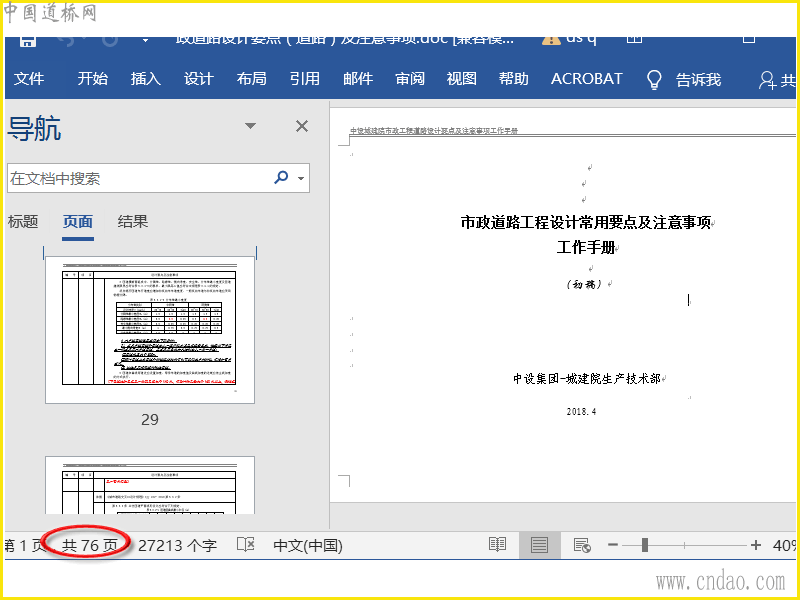Switch to the 插入 ribbon tab
The width and height of the screenshot is (800, 600).
pyautogui.click(x=145, y=79)
